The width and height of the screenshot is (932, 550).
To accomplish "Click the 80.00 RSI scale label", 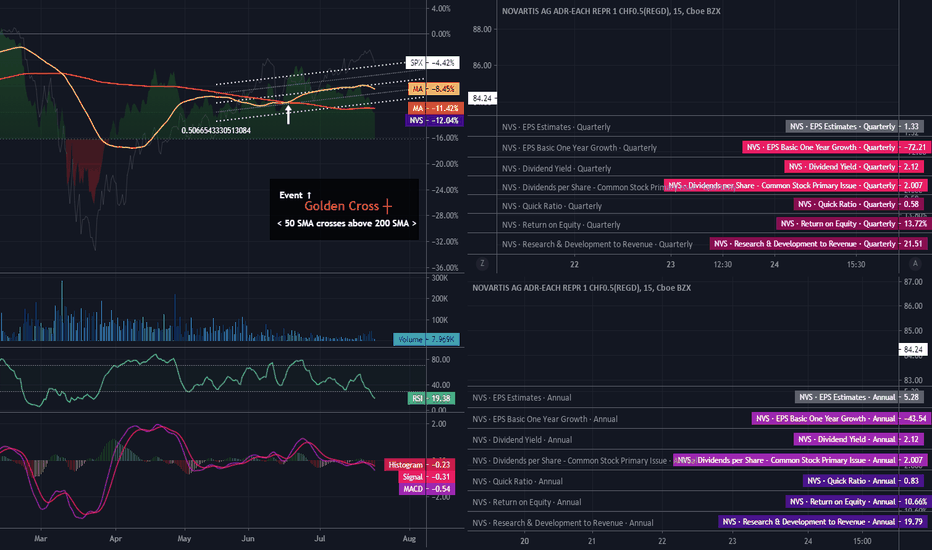I will tap(440, 360).
